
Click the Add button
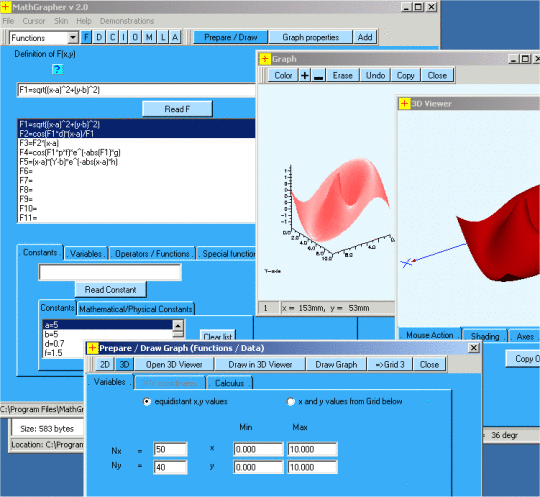[x=365, y=37]
